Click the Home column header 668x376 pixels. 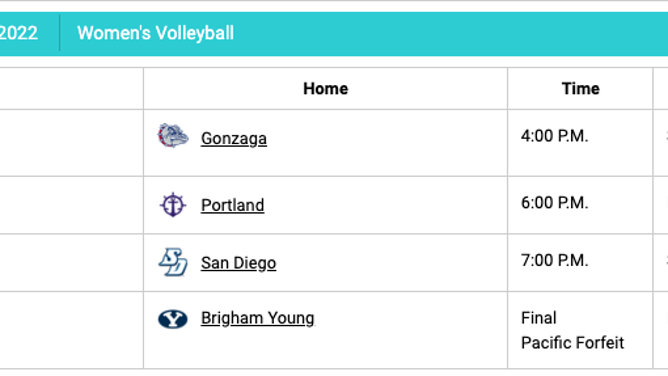[325, 89]
